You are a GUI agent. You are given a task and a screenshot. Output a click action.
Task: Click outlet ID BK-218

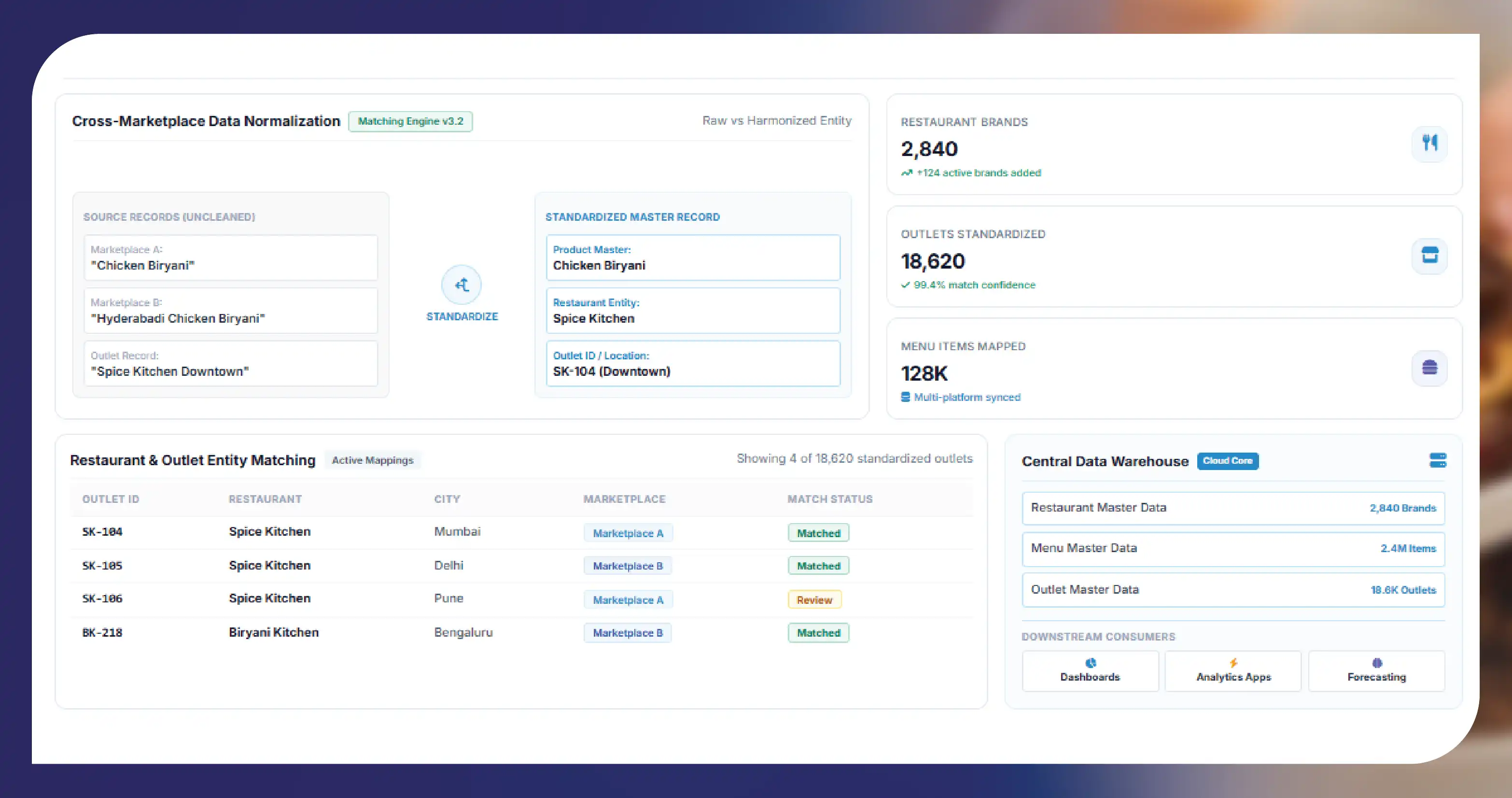(102, 632)
